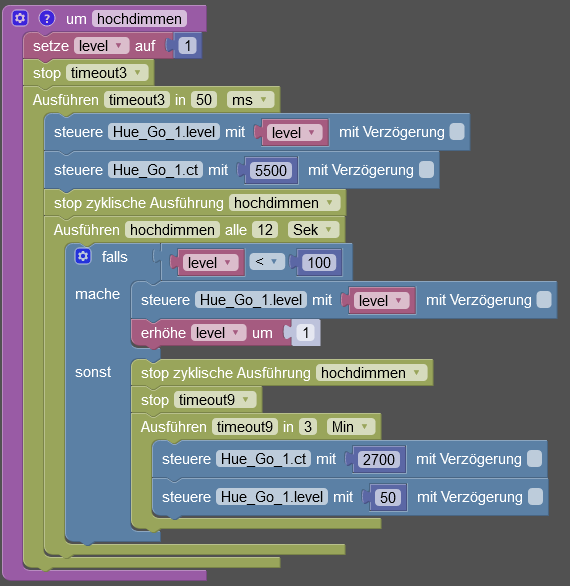Open the less-than comparison operator dropdown
570x586 pixels.
click(267, 262)
